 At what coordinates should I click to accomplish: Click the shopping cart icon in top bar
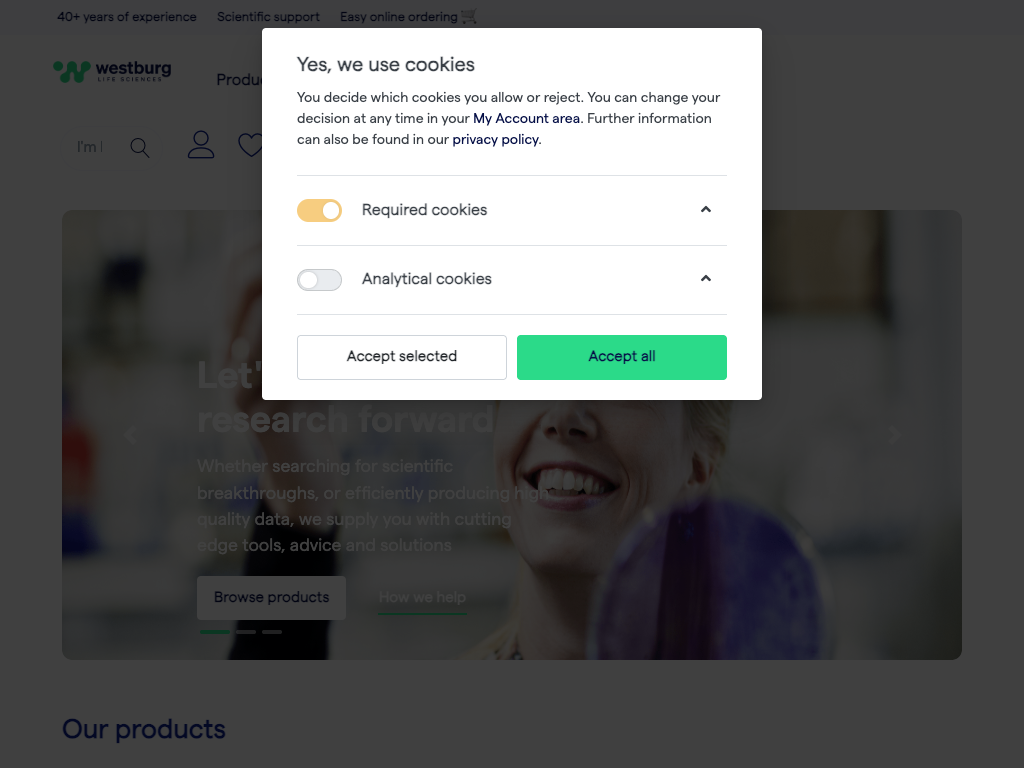(x=469, y=17)
